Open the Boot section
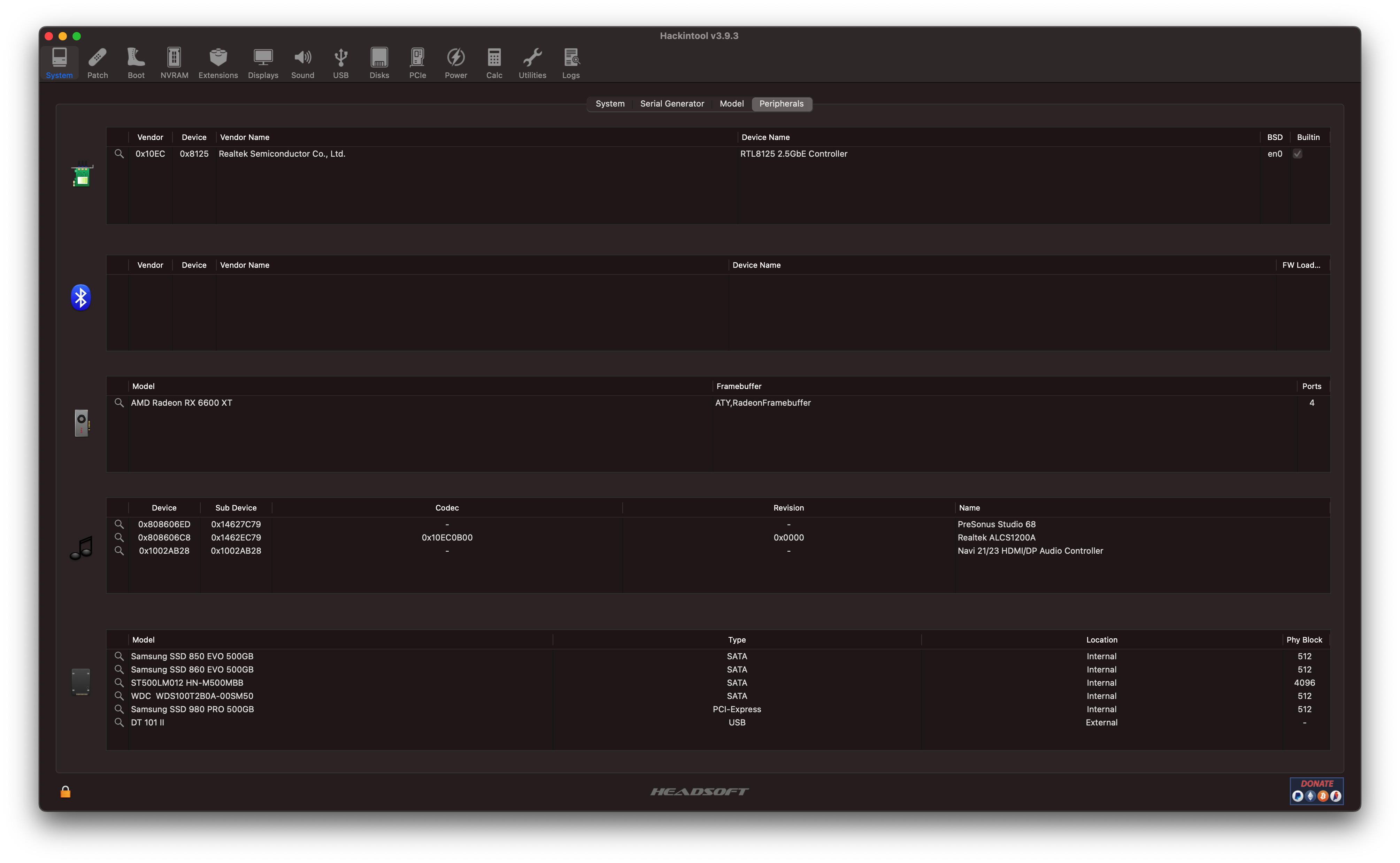This screenshot has width=1400, height=863. 136,62
